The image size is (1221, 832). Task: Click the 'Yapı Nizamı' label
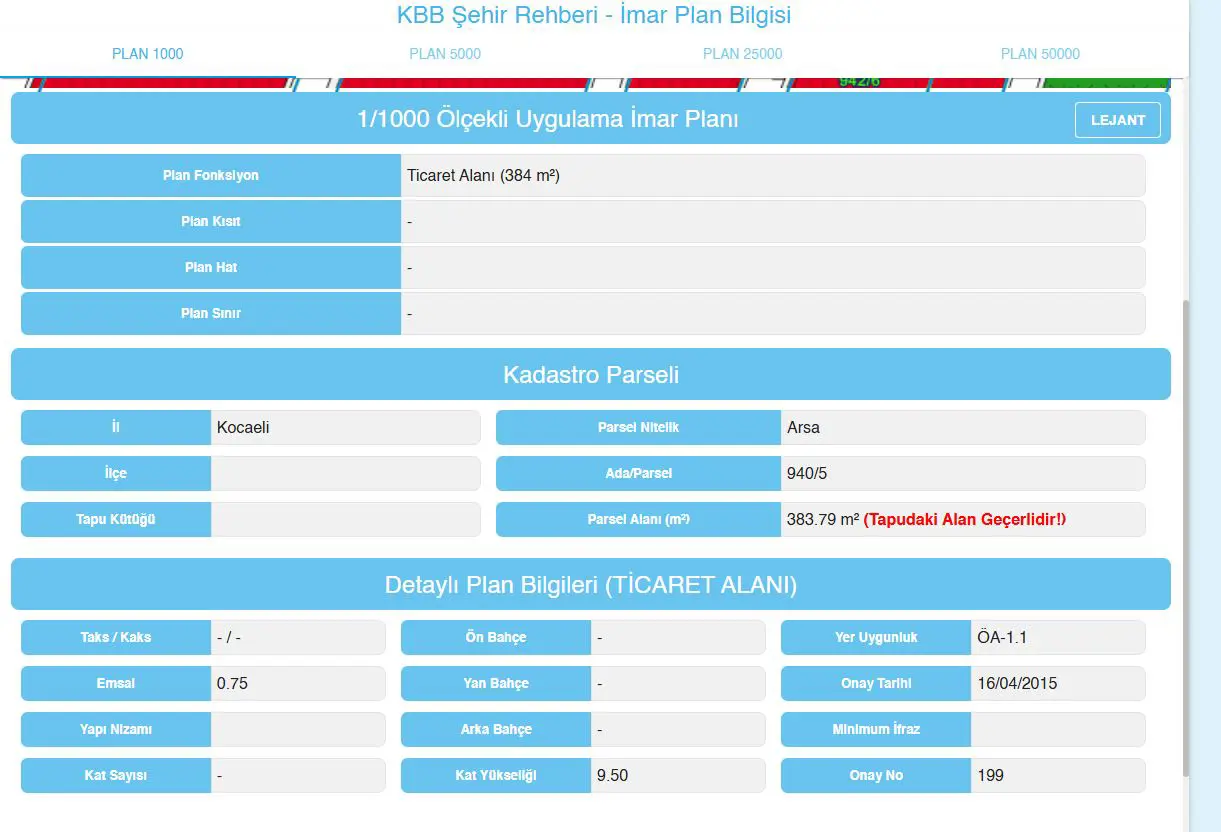(x=116, y=729)
